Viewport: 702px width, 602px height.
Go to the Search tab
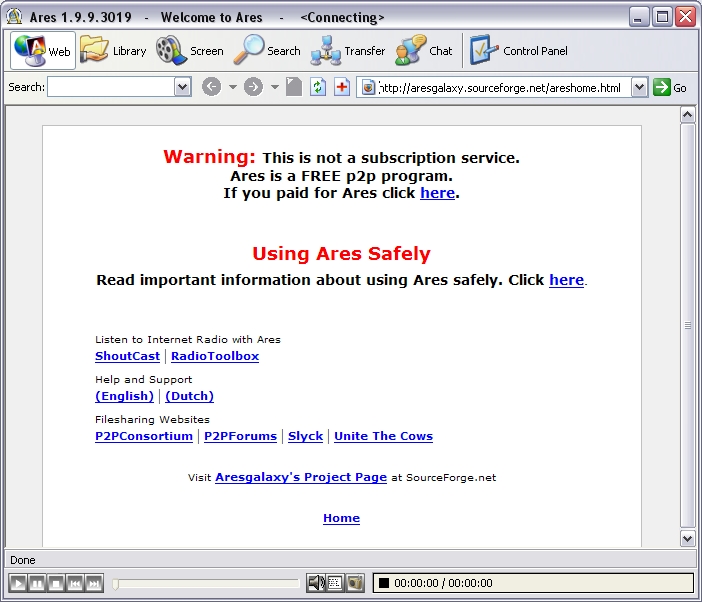[267, 51]
